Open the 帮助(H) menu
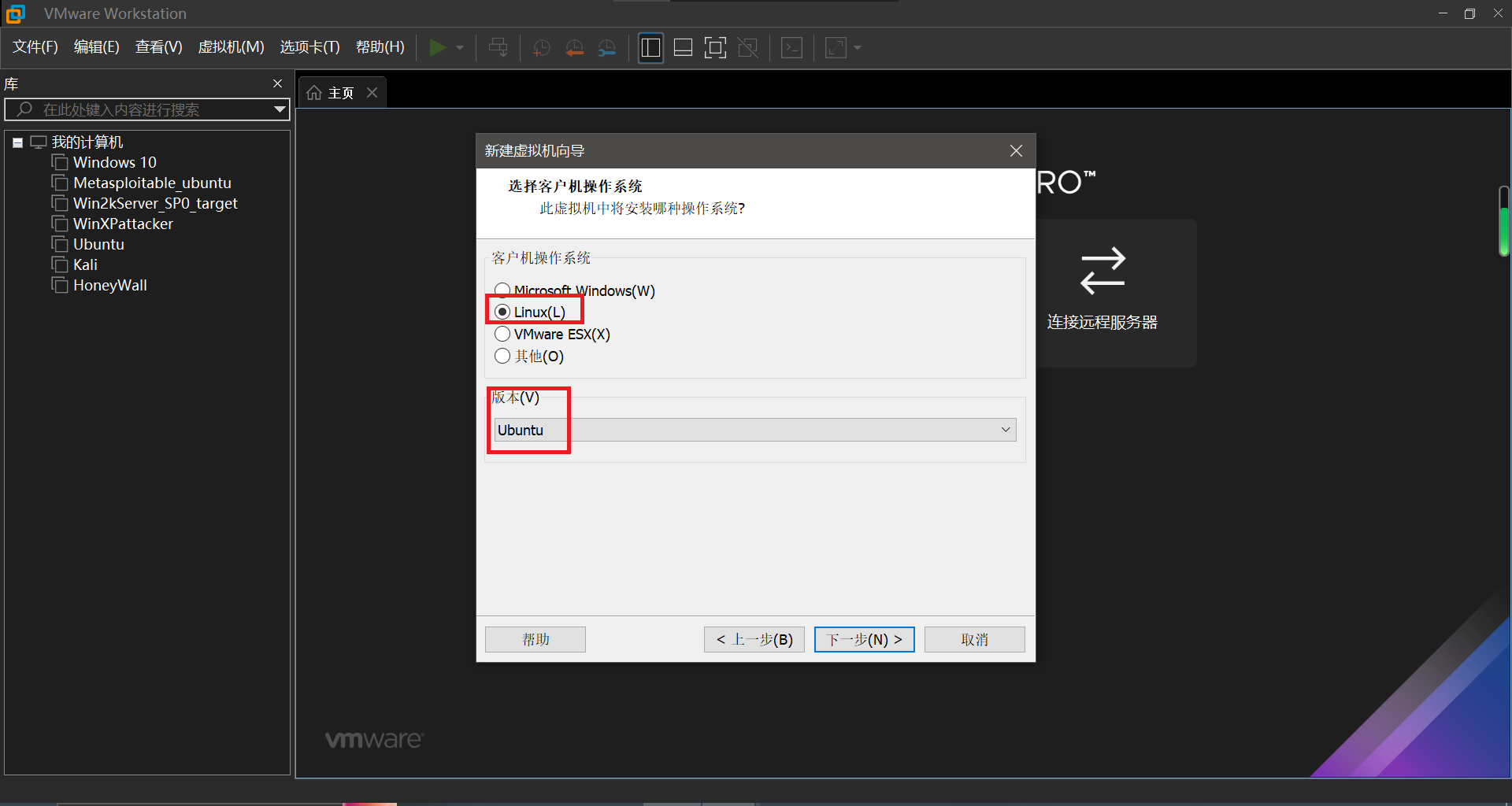 coord(380,47)
